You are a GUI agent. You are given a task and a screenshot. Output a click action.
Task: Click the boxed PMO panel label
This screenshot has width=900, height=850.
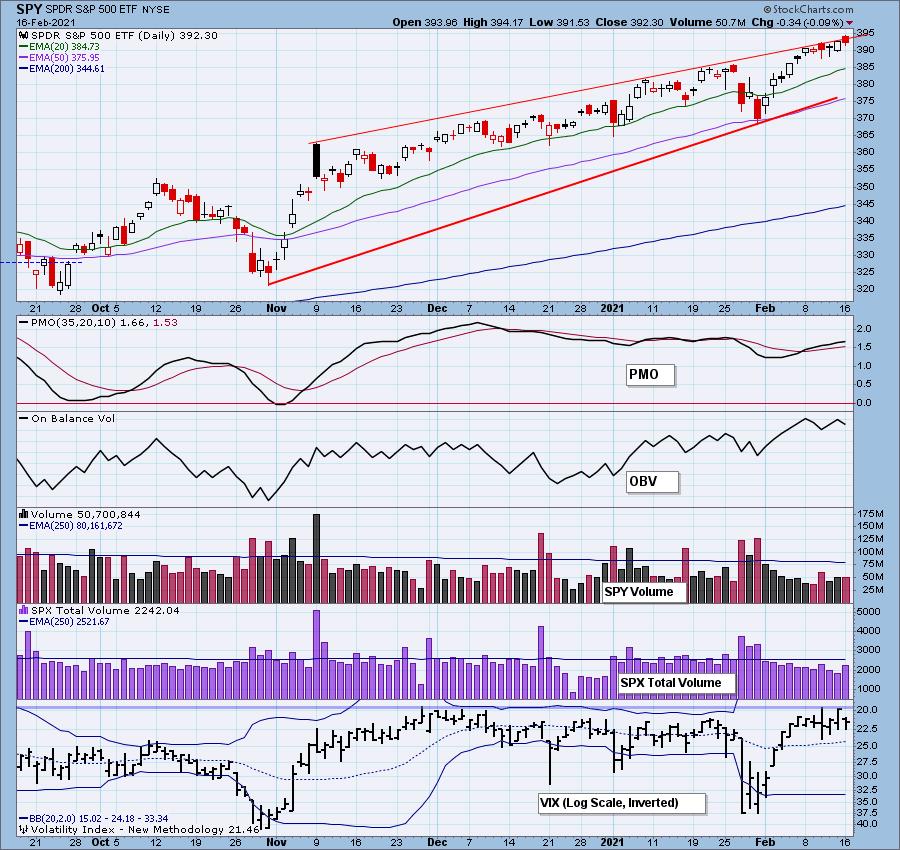650,375
